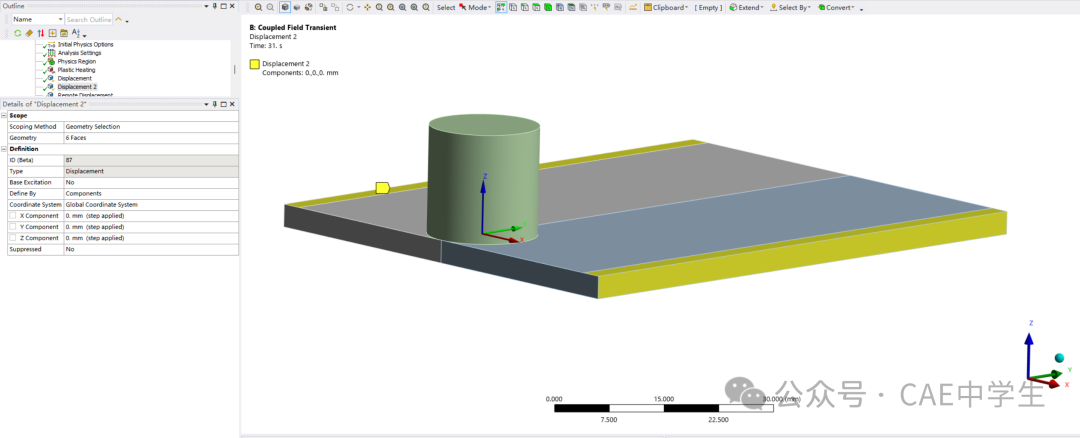
Task: Click the Scoping Method Geometry Selection value
Action: [x=151, y=127]
